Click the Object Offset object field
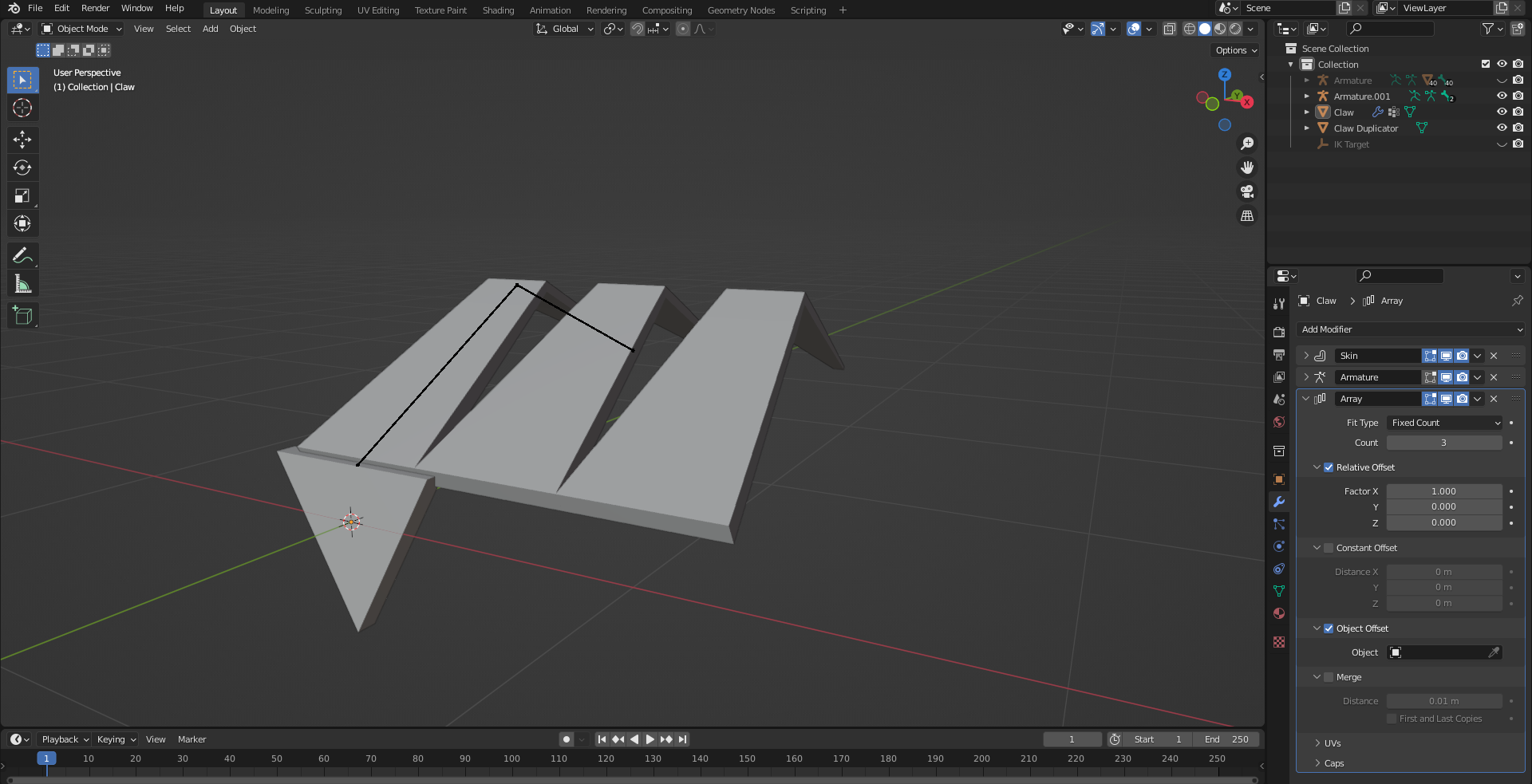Image resolution: width=1532 pixels, height=784 pixels. (1444, 652)
